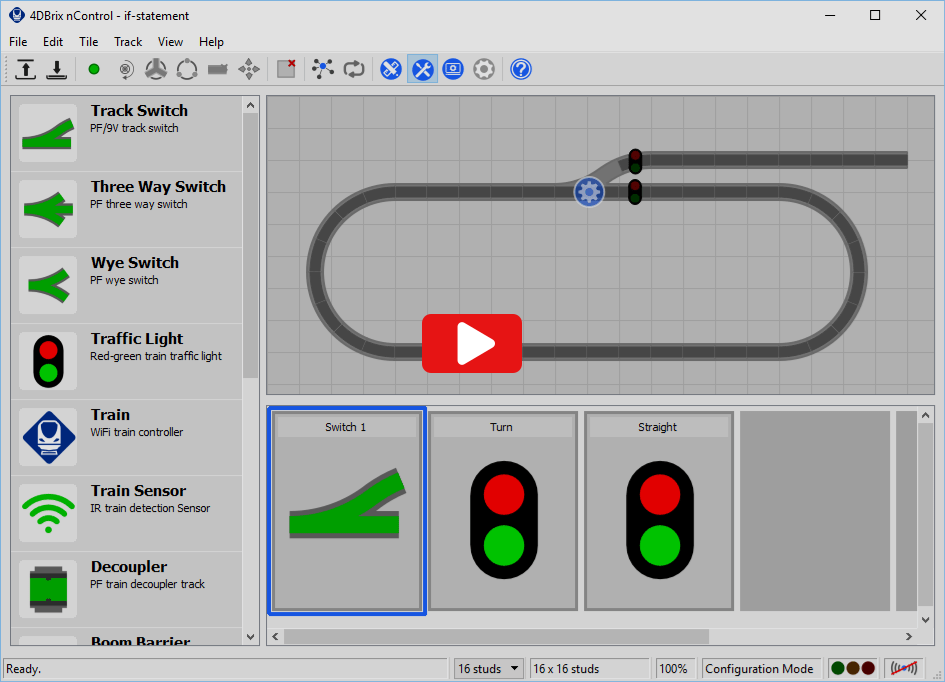This screenshot has width=945, height=682.
Task: Open the File menu
Action: pyautogui.click(x=18, y=42)
